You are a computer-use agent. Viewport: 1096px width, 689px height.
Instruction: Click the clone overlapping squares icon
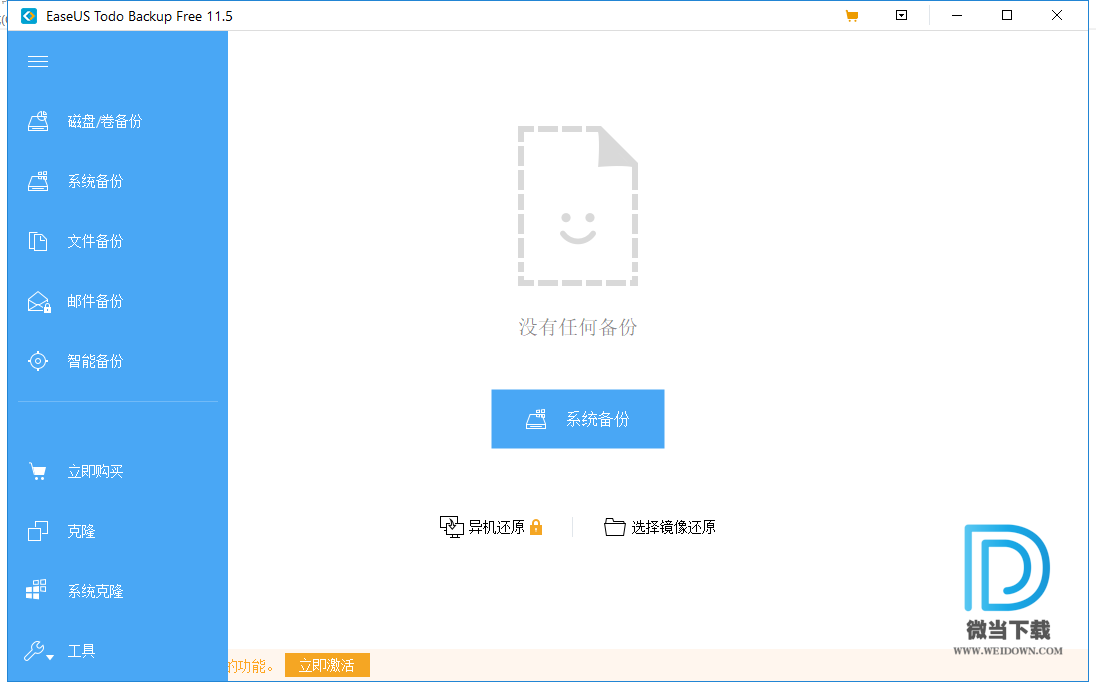(x=38, y=531)
